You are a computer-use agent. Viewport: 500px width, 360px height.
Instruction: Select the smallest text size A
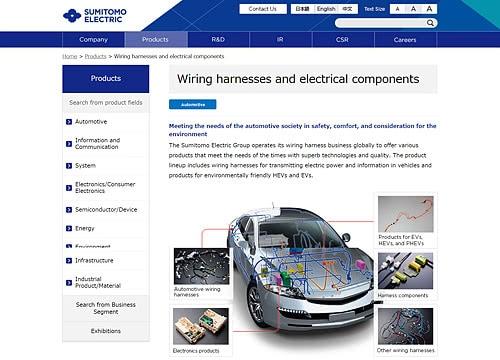(x=397, y=9)
